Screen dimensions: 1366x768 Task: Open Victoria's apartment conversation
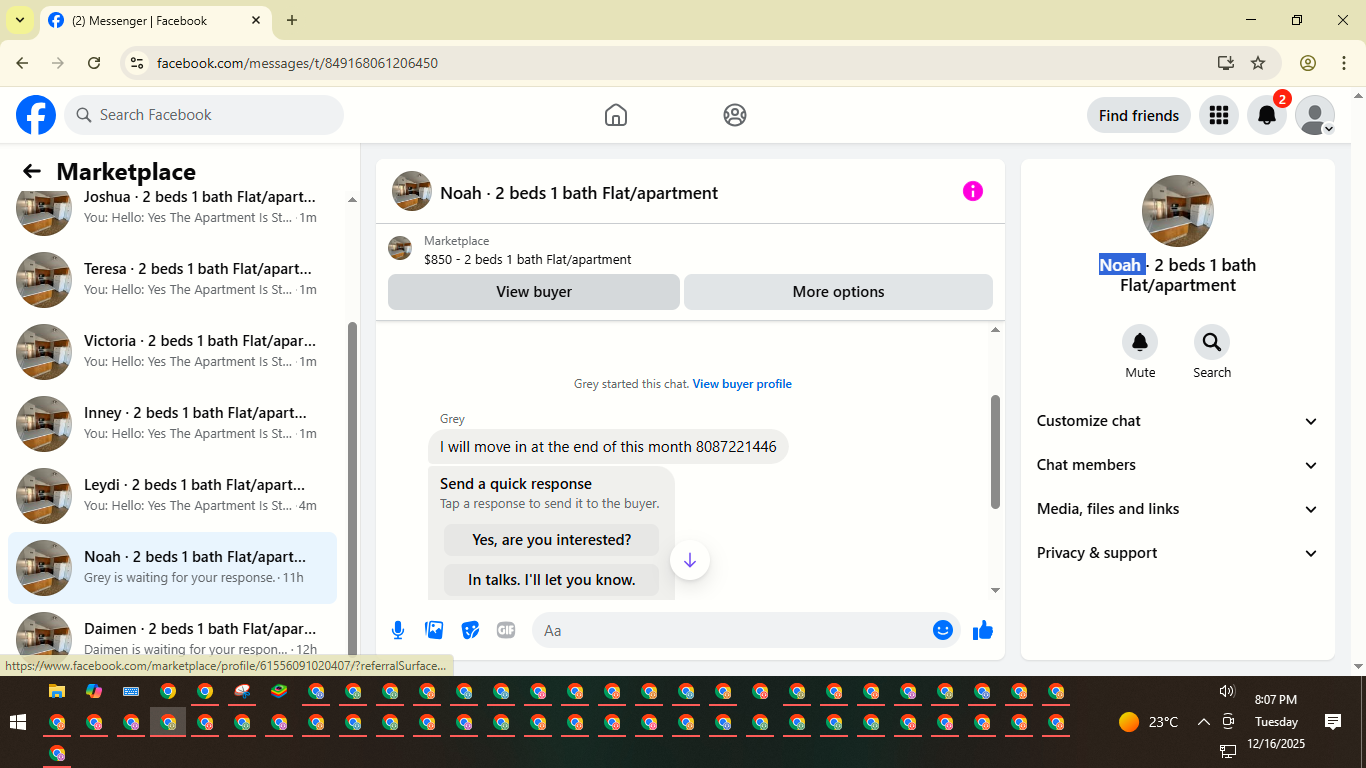pos(172,351)
